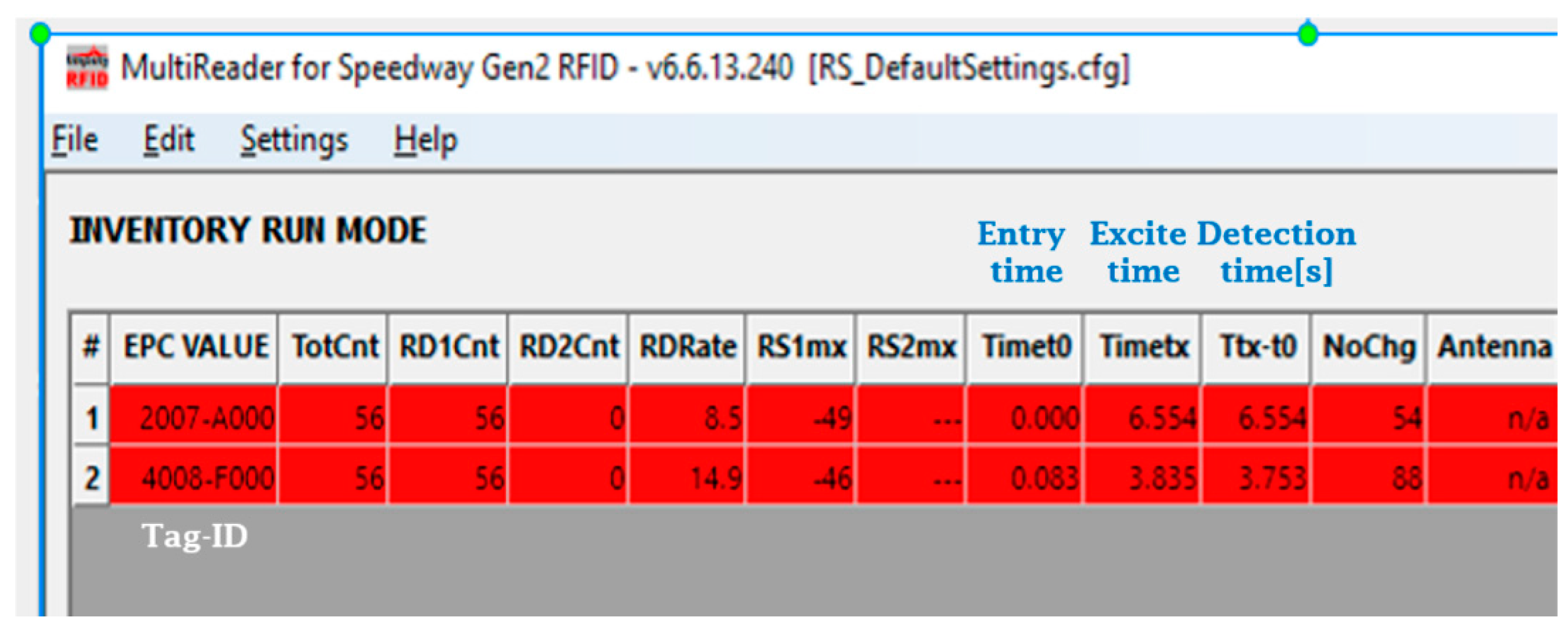1568x630 pixels.
Task: Click the RS1mx column header
Action: click(x=801, y=347)
